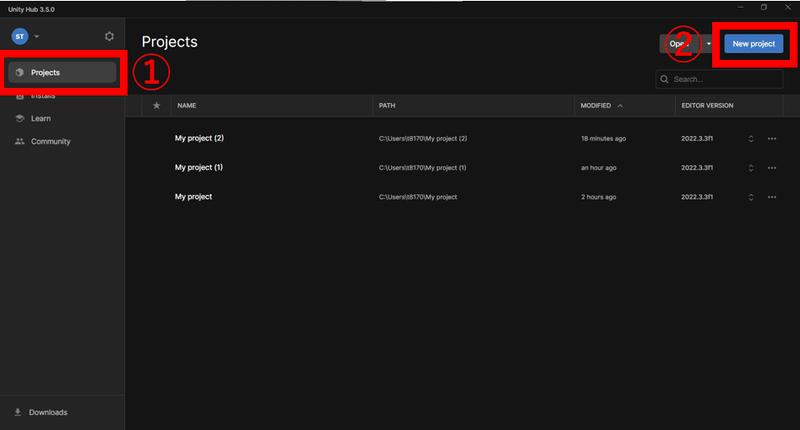Image resolution: width=800 pixels, height=430 pixels.
Task: Open more options for My project row
Action: (x=772, y=197)
